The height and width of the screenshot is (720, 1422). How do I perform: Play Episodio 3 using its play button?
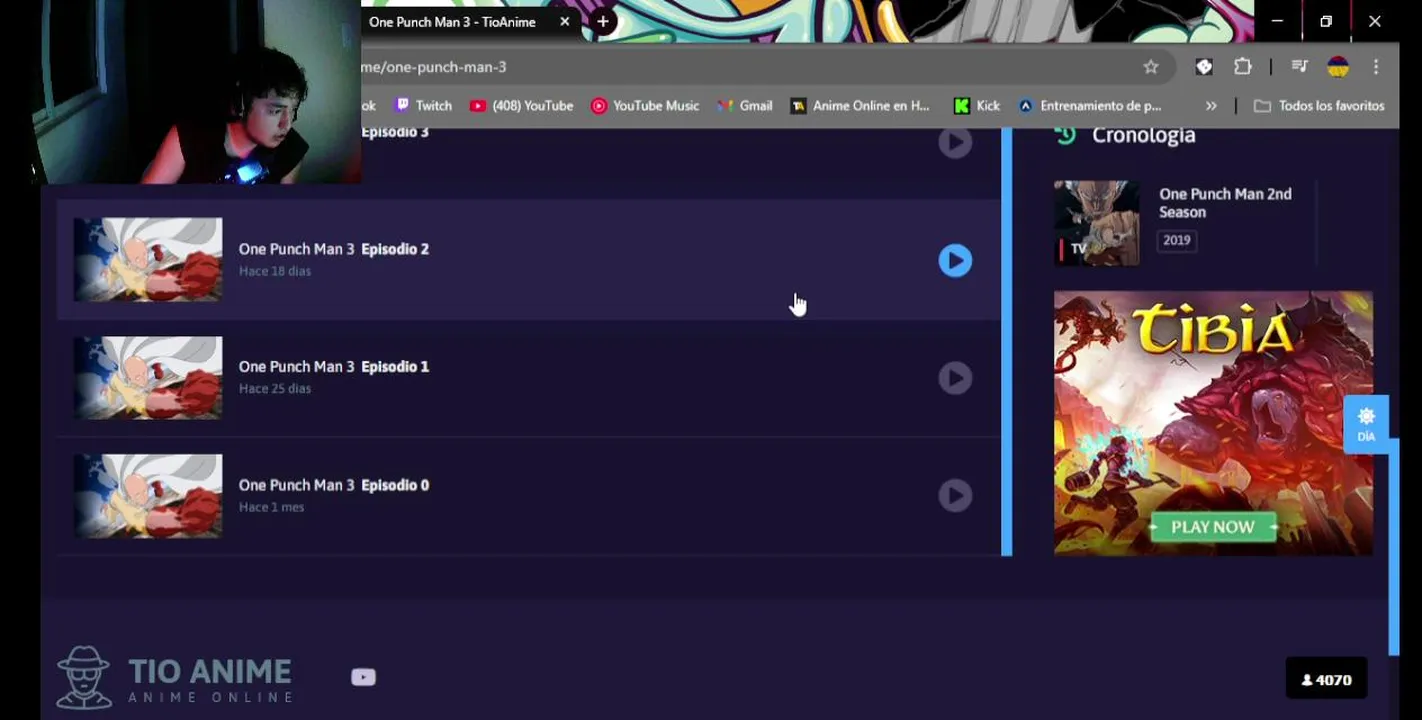(955, 142)
